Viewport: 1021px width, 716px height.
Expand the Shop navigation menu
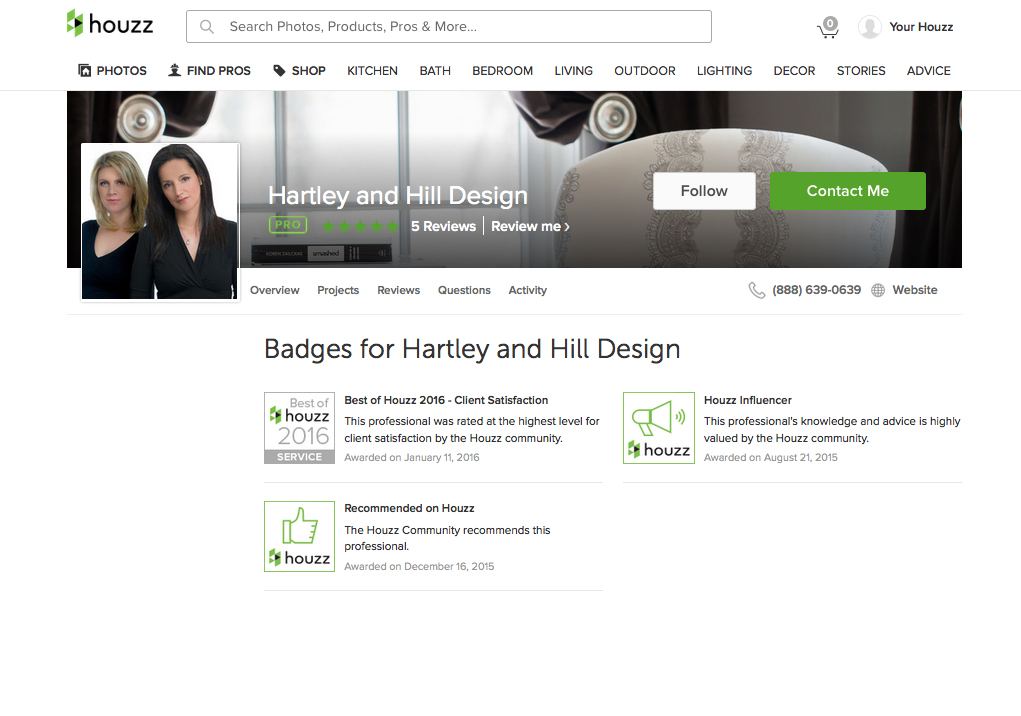coord(299,71)
